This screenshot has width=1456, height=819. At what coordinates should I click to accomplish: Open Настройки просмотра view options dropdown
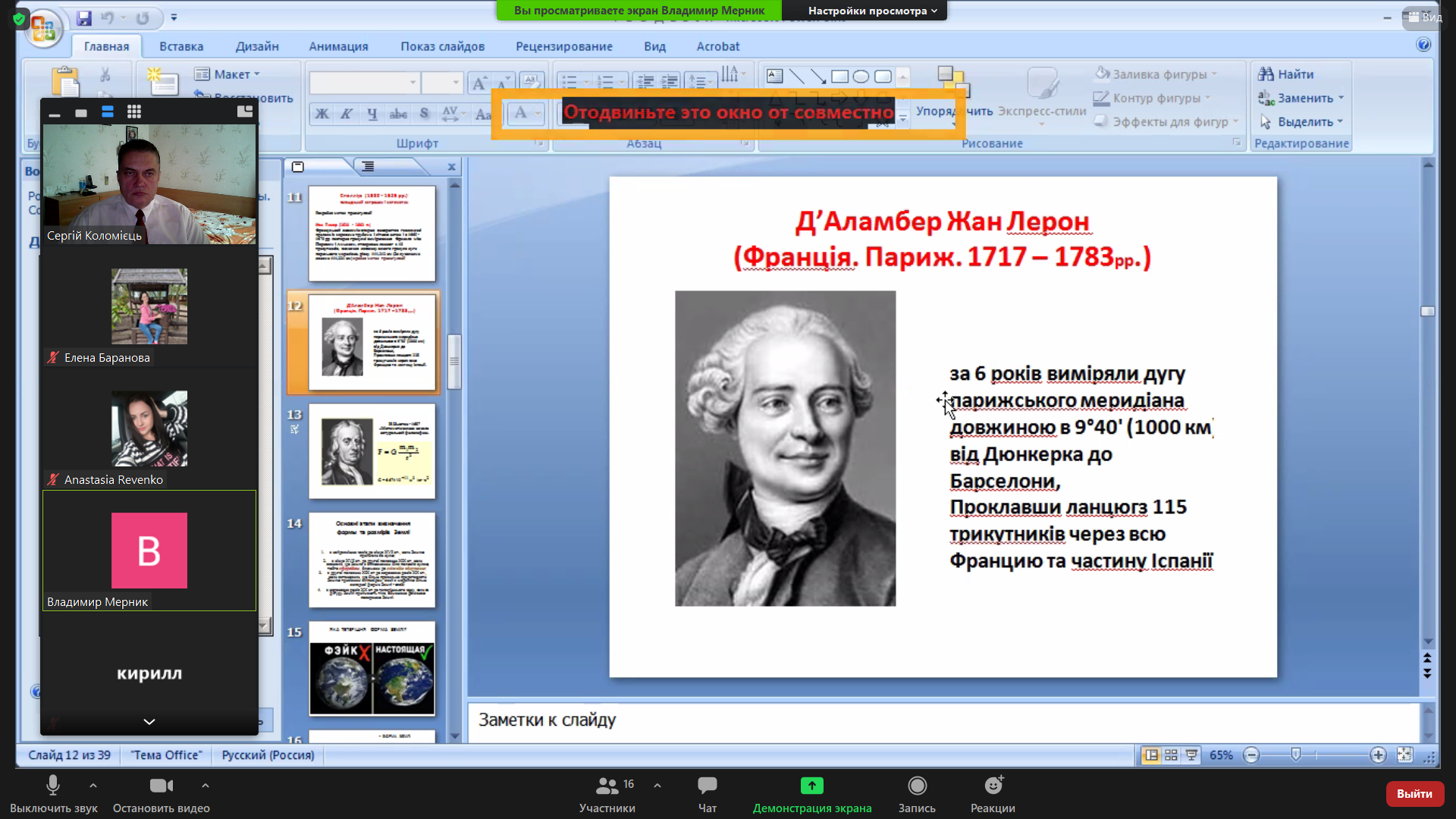point(872,11)
